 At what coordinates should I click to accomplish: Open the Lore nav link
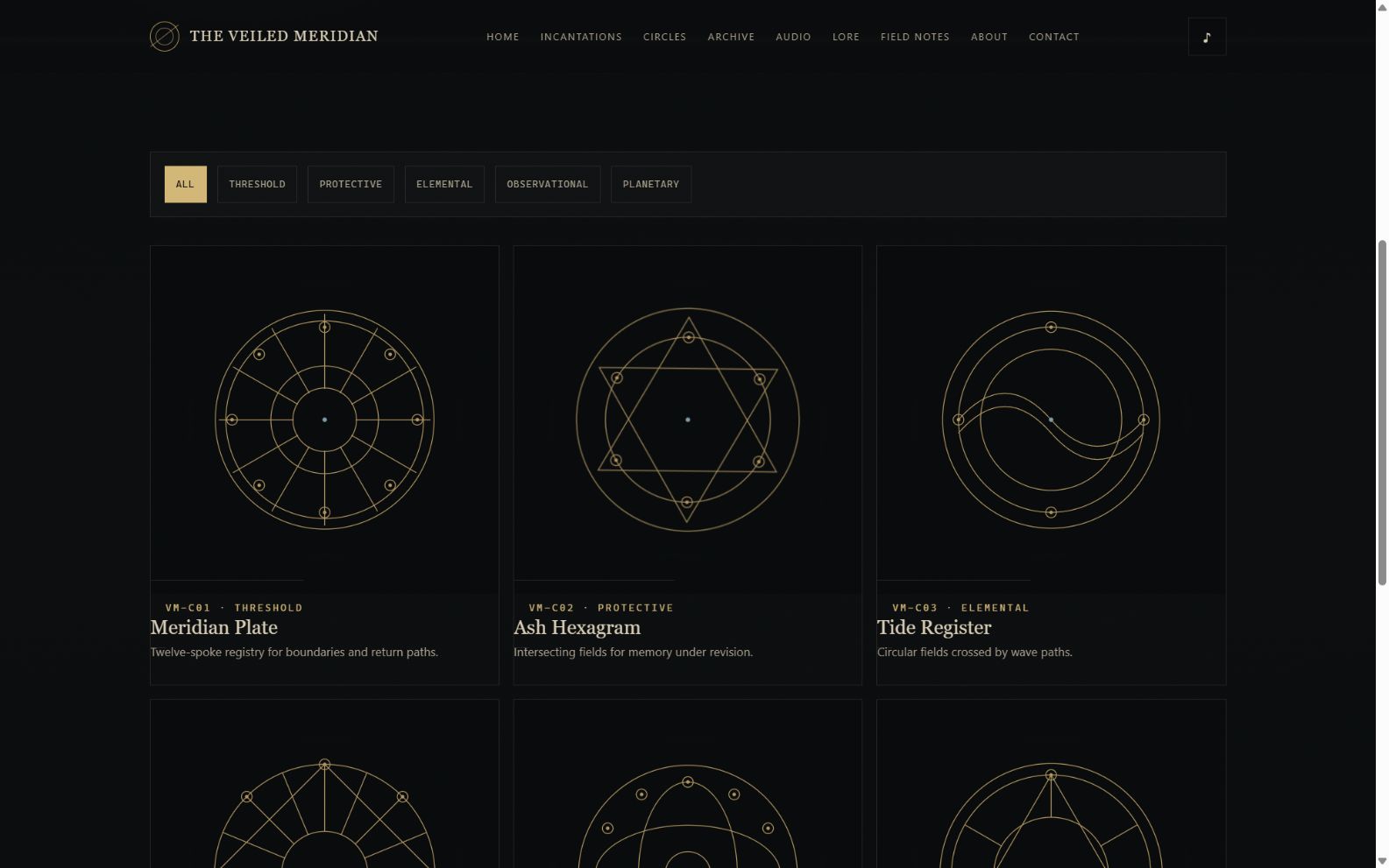point(846,37)
